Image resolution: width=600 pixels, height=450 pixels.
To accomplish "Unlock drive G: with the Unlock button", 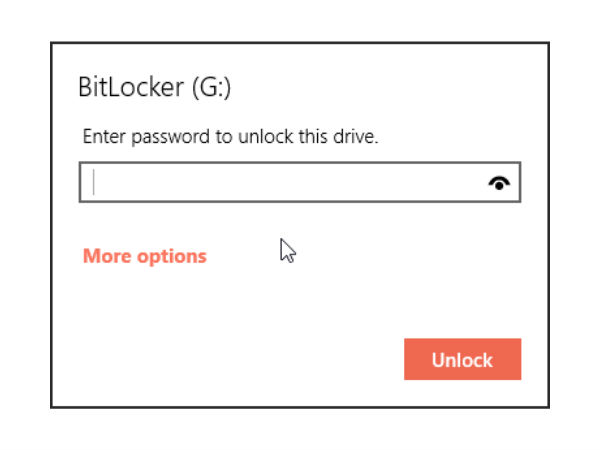I will point(462,359).
